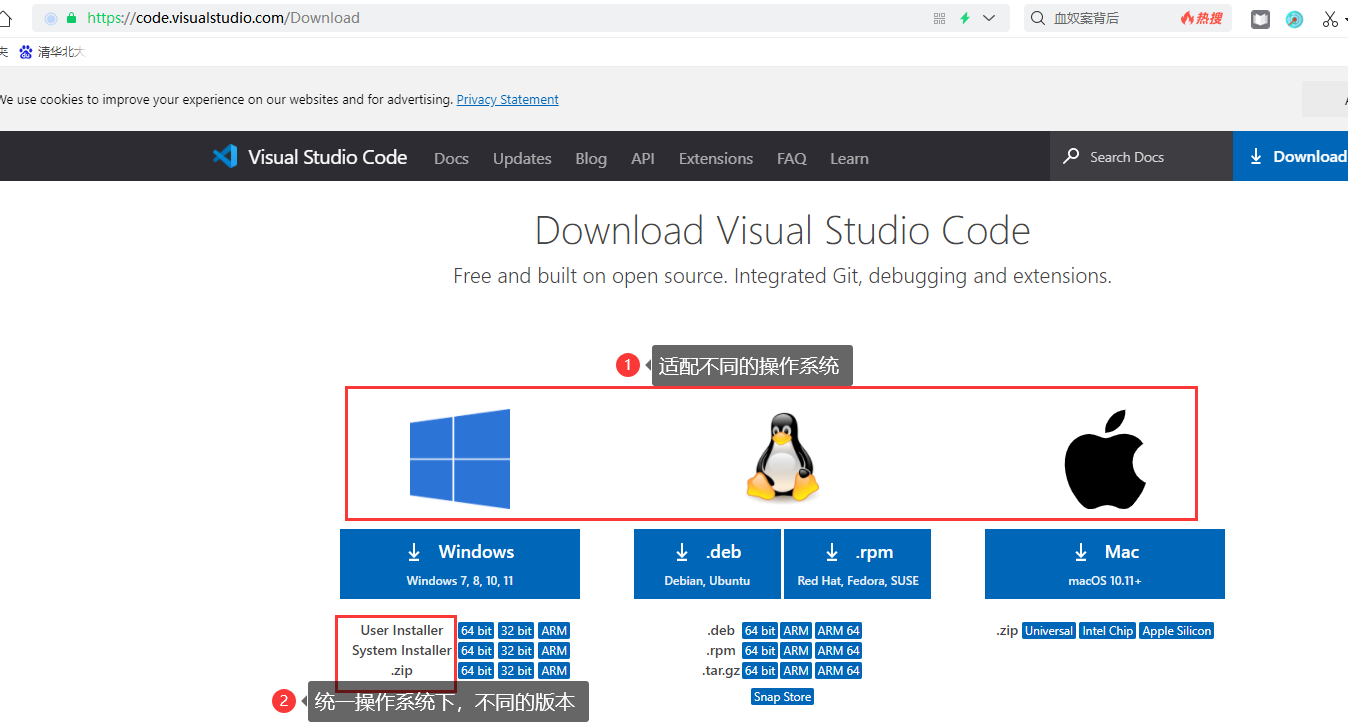
Task: Select System Installer 64 bit
Action: tap(476, 650)
